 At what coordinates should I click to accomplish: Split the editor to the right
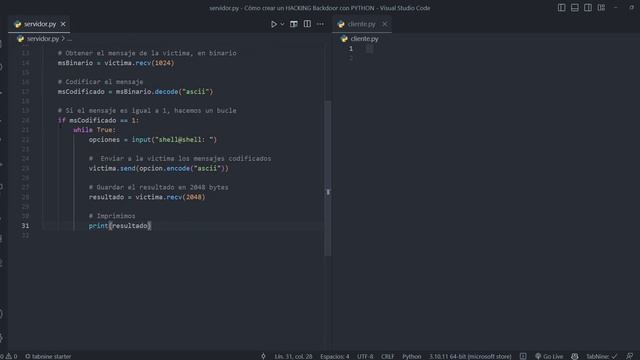click(x=307, y=24)
